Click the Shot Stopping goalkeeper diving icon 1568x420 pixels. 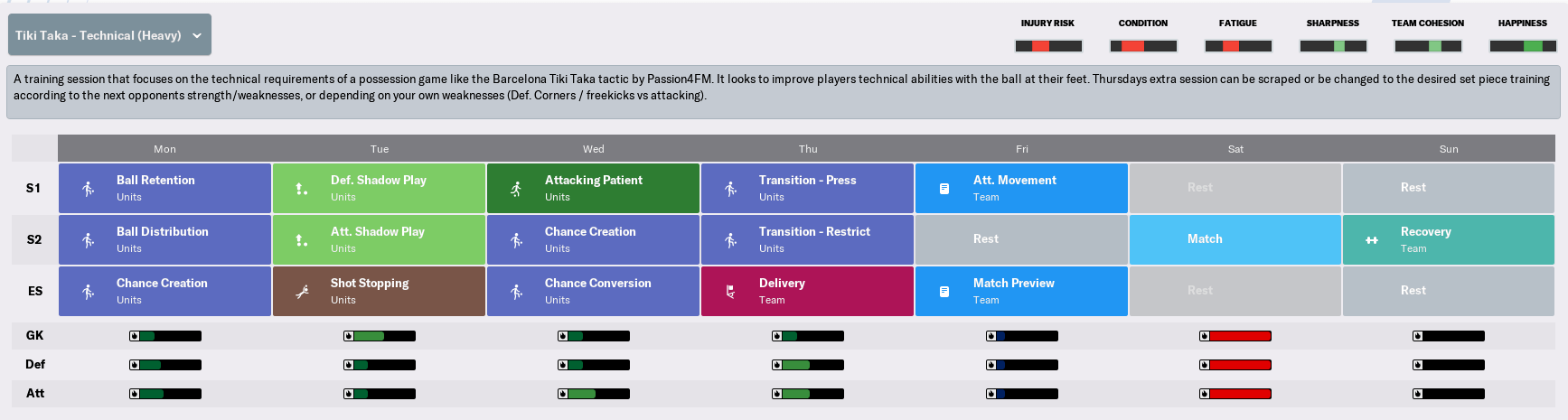coord(302,292)
